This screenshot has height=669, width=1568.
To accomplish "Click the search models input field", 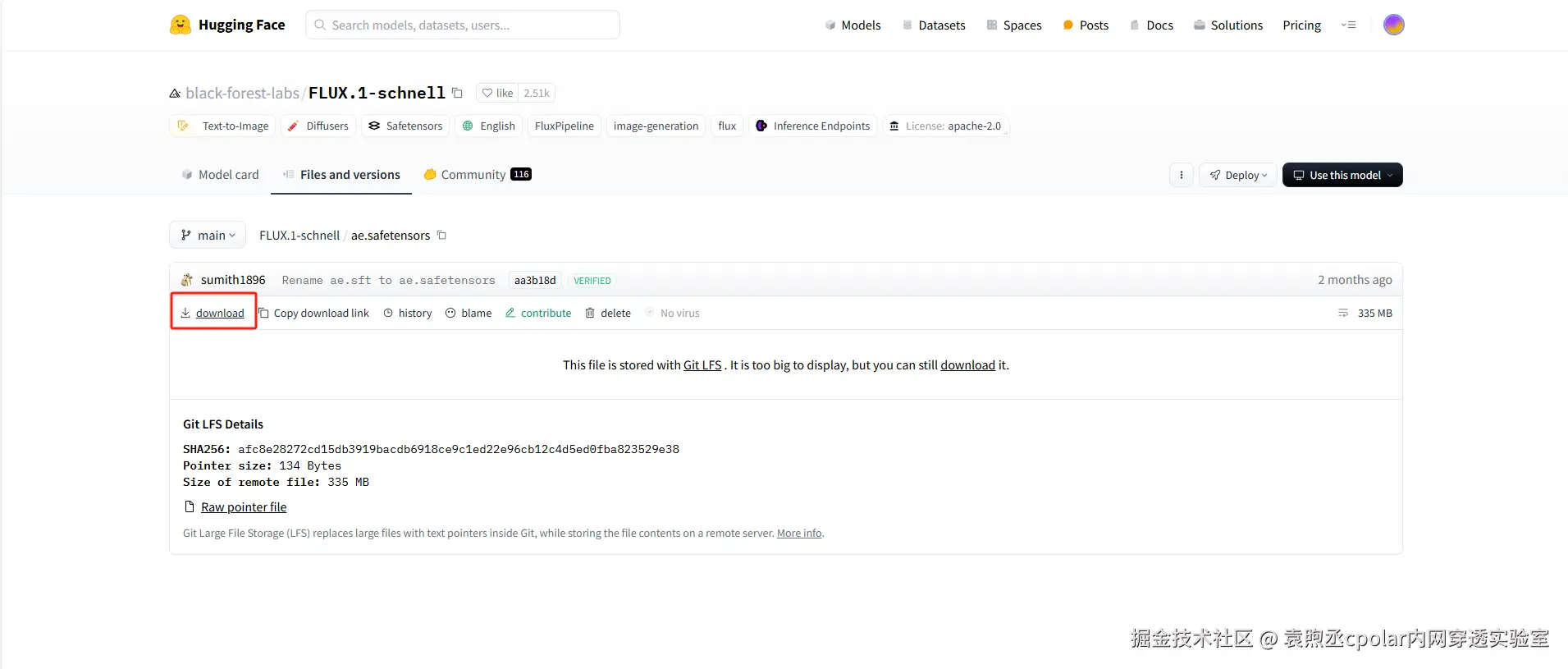I will [x=463, y=25].
